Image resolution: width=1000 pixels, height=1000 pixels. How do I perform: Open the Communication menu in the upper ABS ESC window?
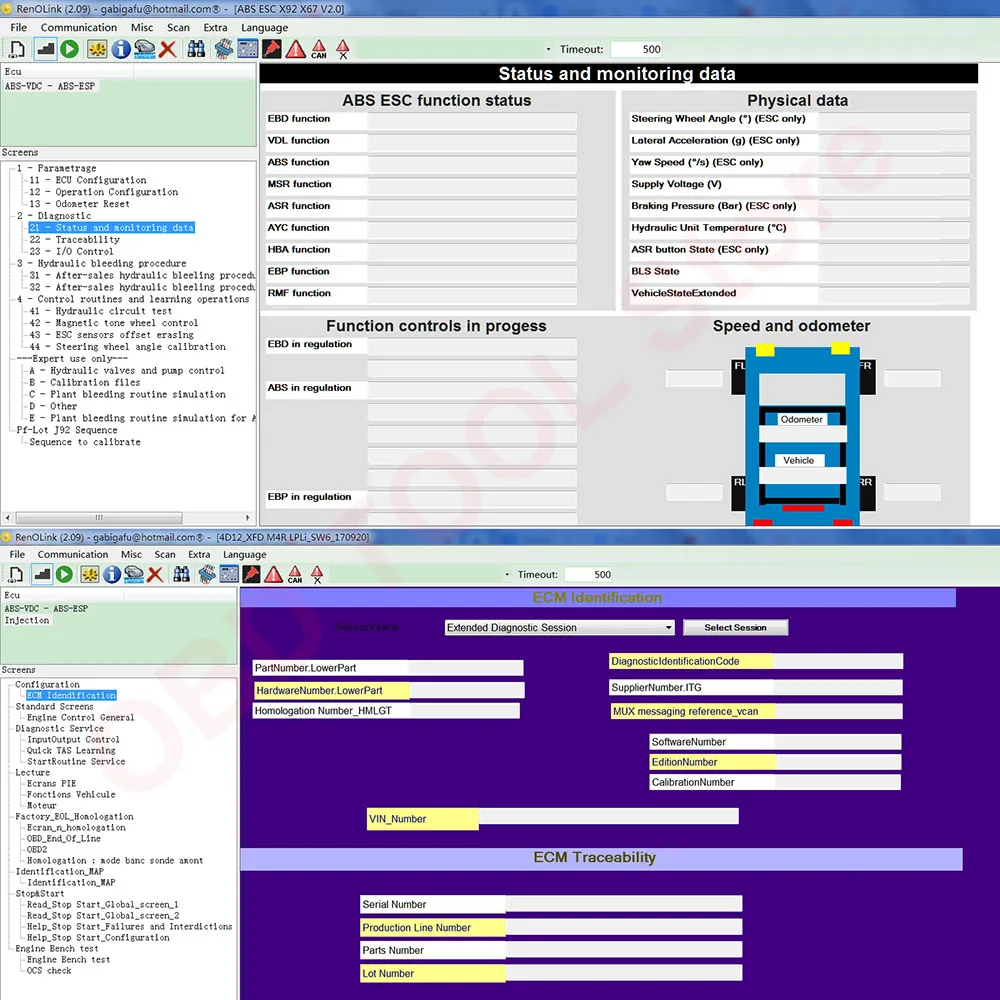[x=78, y=27]
